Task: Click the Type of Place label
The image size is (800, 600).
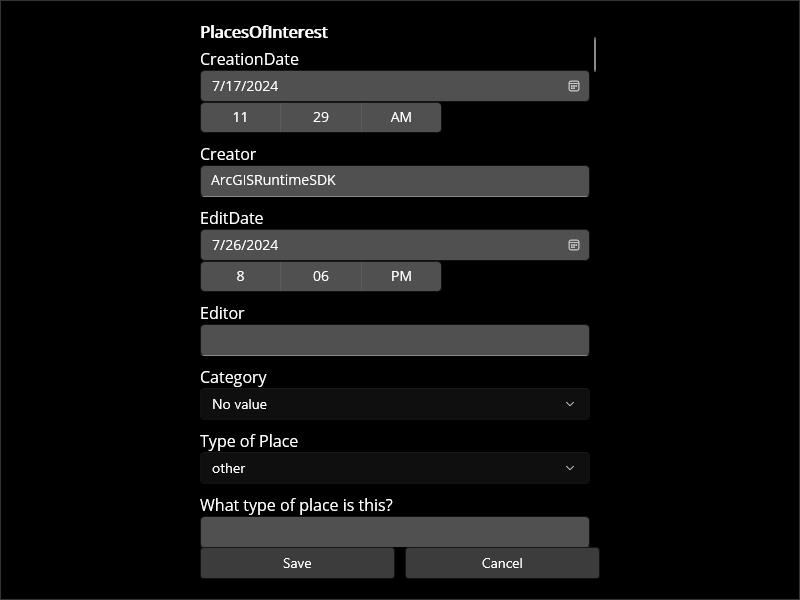Action: 249,441
